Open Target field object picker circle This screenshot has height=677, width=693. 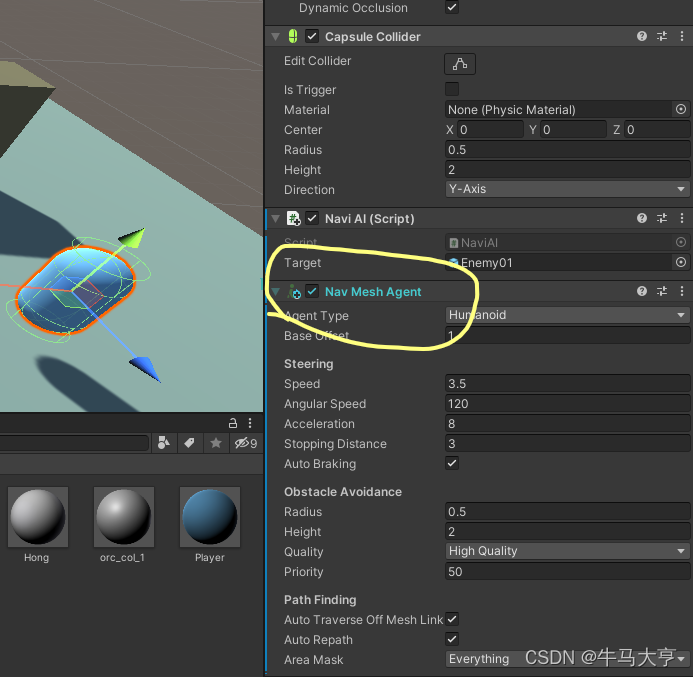pos(681,262)
